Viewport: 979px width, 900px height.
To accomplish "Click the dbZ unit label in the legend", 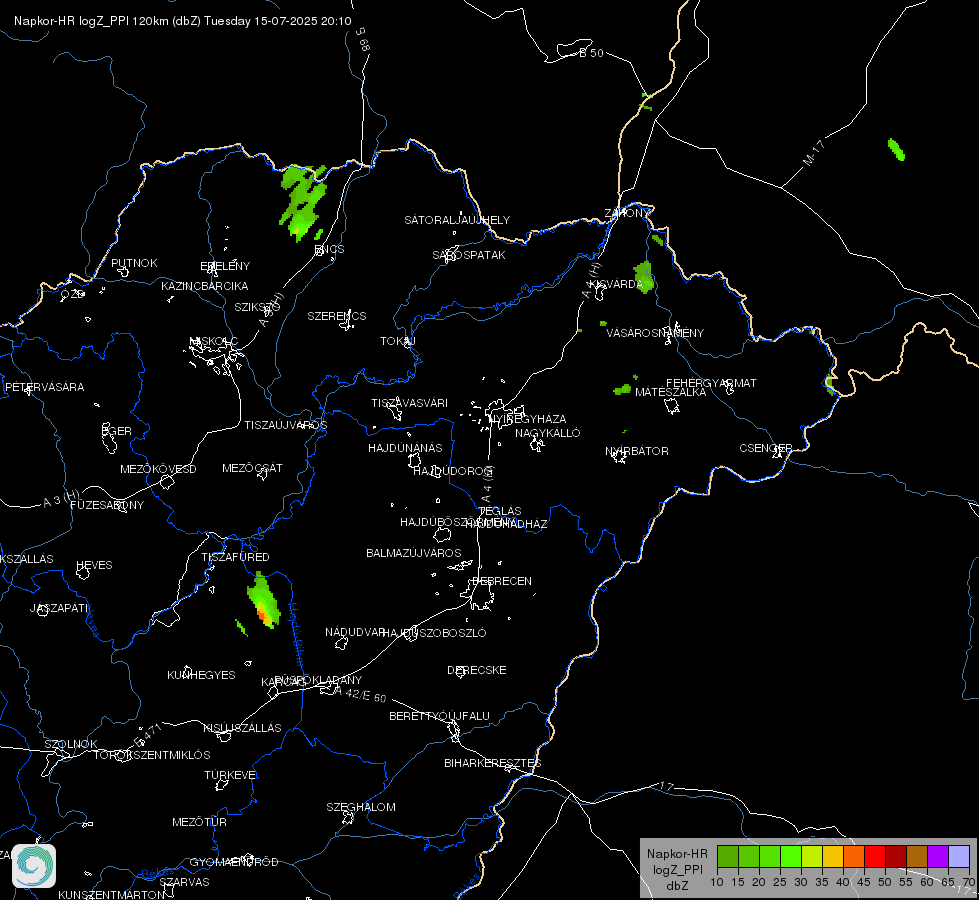I will pyautogui.click(x=677, y=886).
